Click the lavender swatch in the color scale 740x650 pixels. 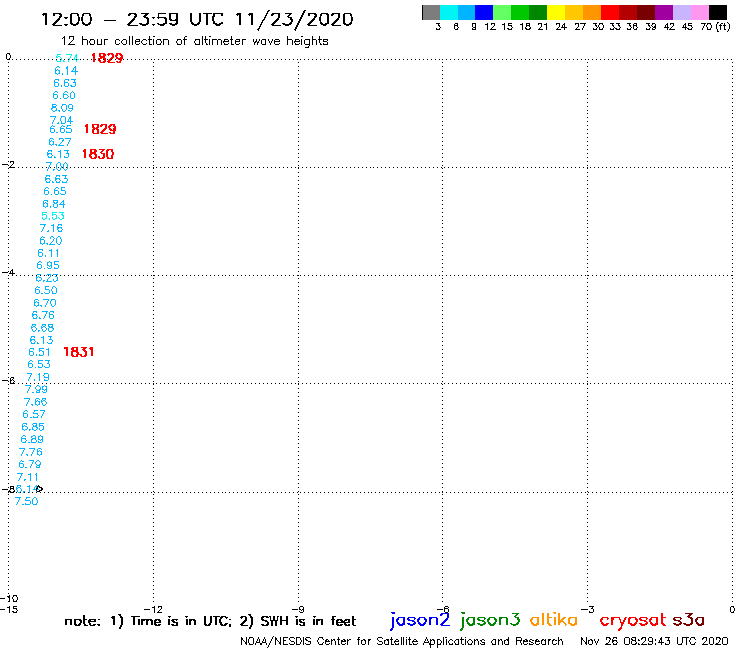coord(682,12)
